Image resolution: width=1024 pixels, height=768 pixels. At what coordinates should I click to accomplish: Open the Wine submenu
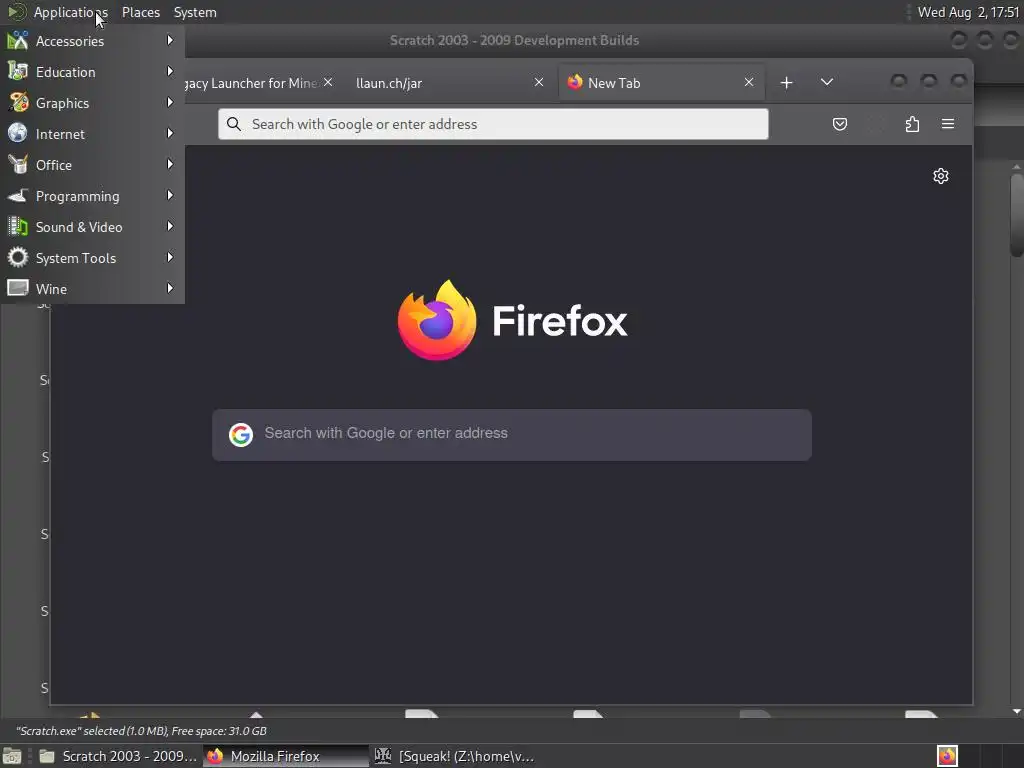coord(92,289)
